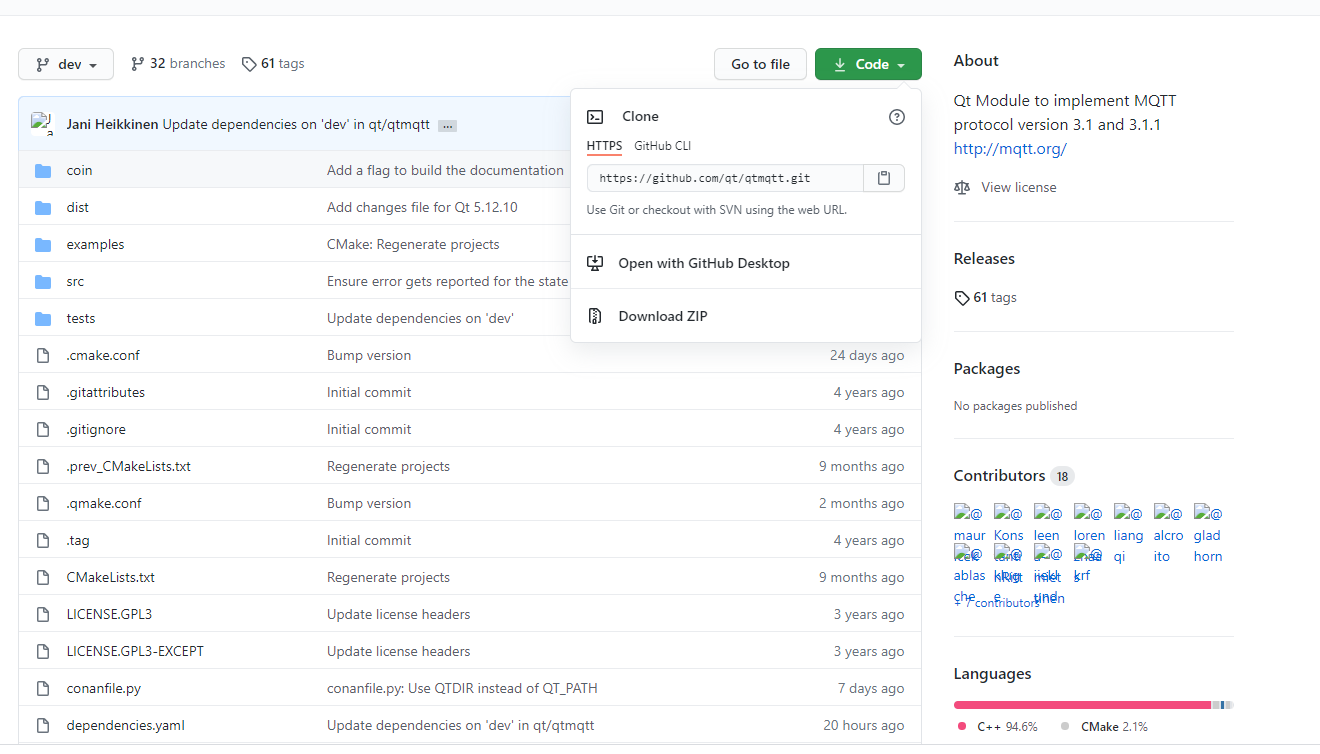Screen dimensions: 1320x754
Task: Click the Go to file button
Action: click(760, 63)
